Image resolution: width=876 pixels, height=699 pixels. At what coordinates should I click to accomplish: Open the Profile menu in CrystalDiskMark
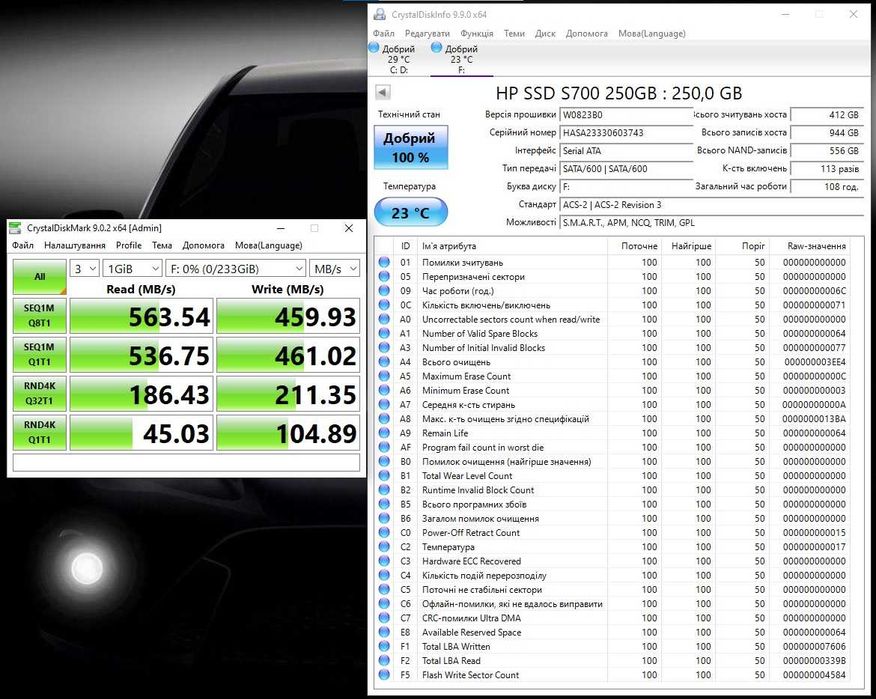coord(128,245)
